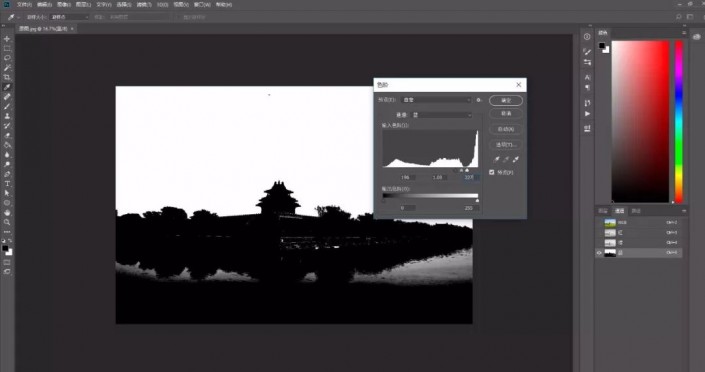This screenshot has height=372, width=705.
Task: Open the Image menu
Action: (64, 4)
